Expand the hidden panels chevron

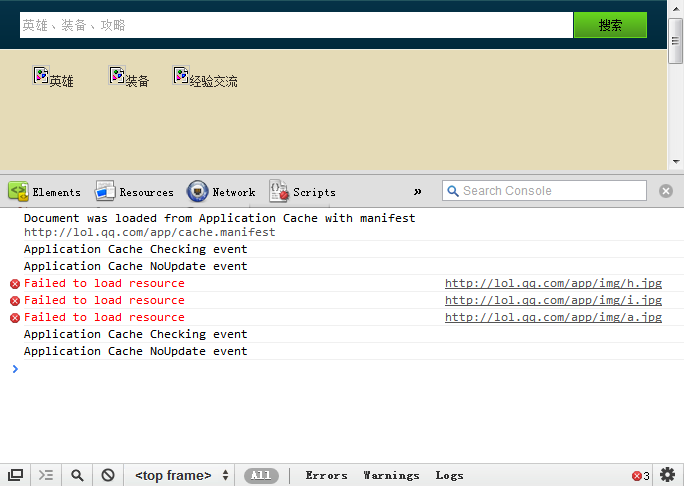(x=418, y=192)
